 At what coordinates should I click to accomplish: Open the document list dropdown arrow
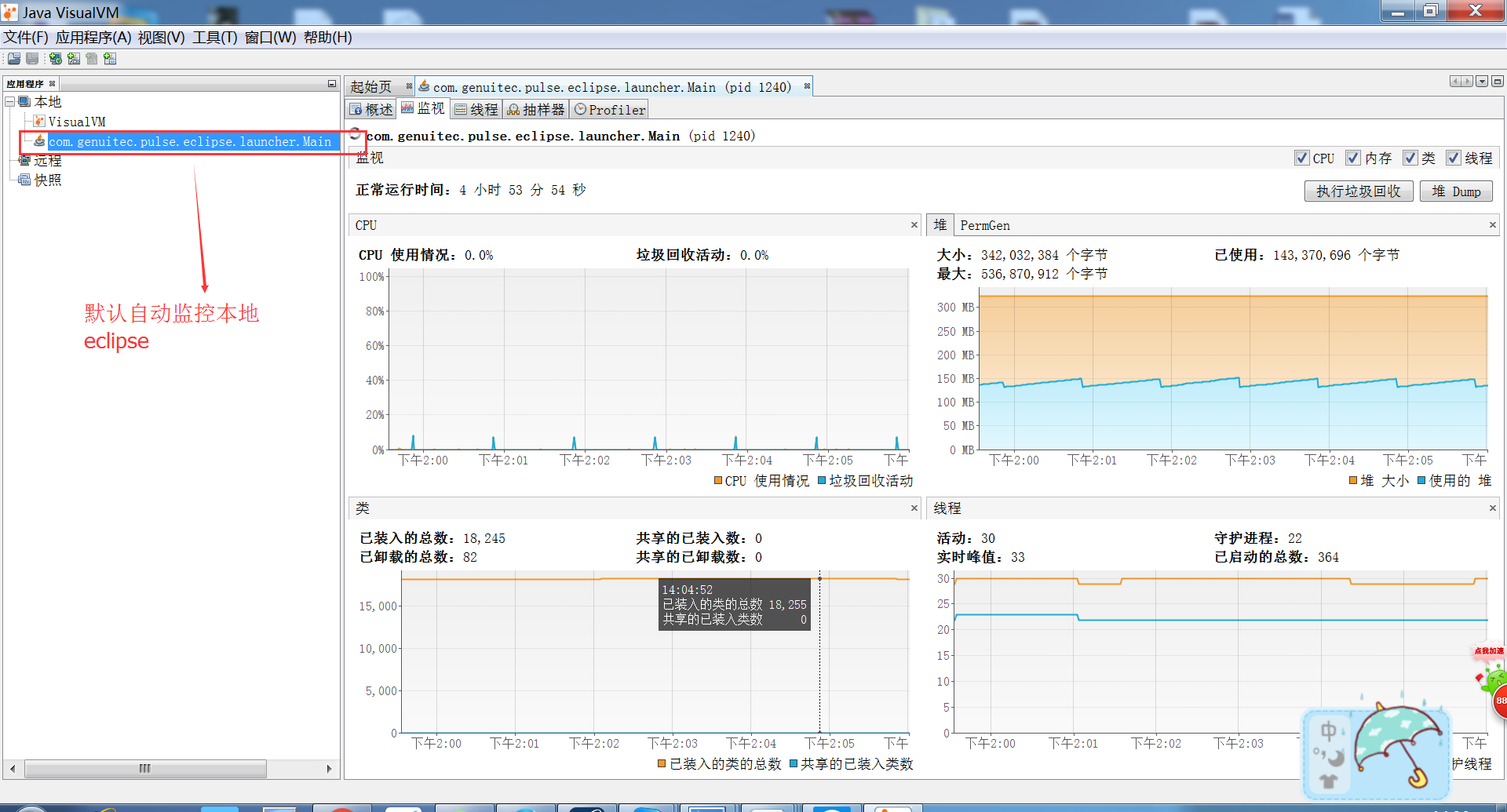point(1482,82)
